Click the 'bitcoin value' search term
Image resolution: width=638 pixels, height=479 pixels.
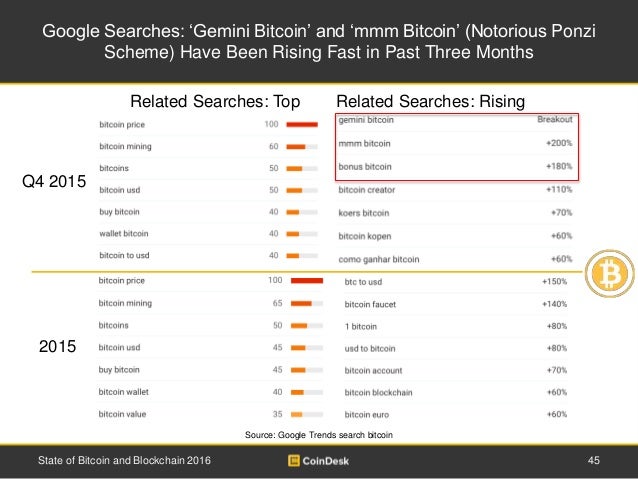pos(123,413)
